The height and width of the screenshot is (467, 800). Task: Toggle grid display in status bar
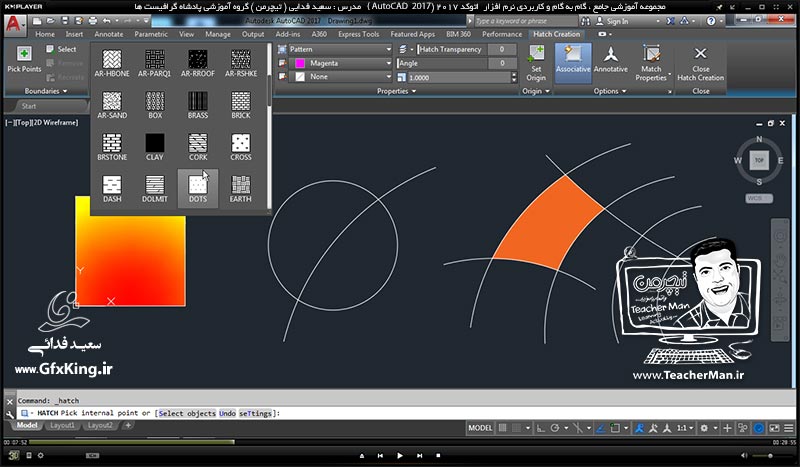[x=503, y=428]
